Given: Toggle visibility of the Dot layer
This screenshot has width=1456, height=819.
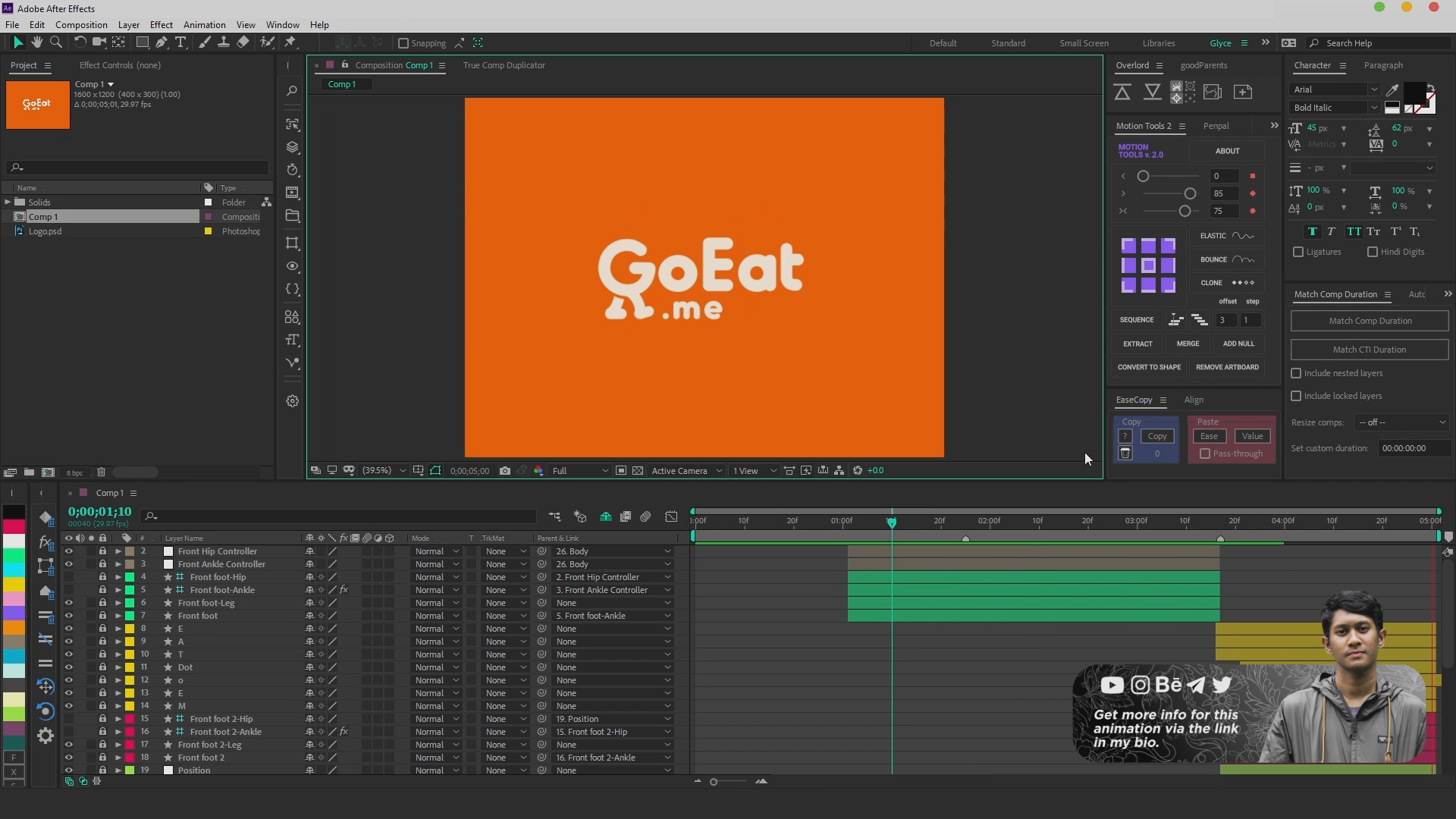Looking at the screenshot, I should (x=68, y=667).
